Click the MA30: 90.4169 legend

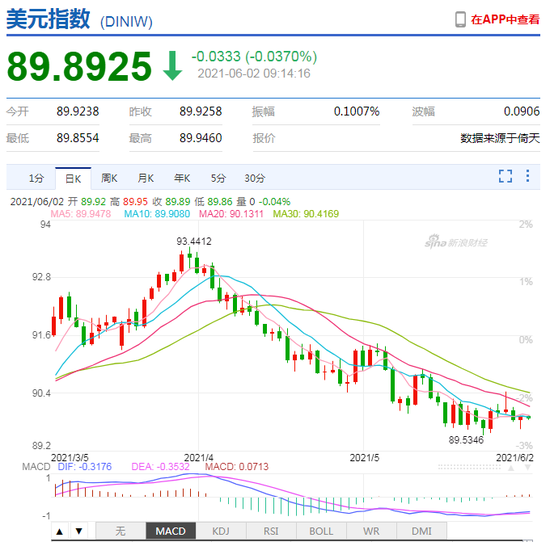pos(306,214)
